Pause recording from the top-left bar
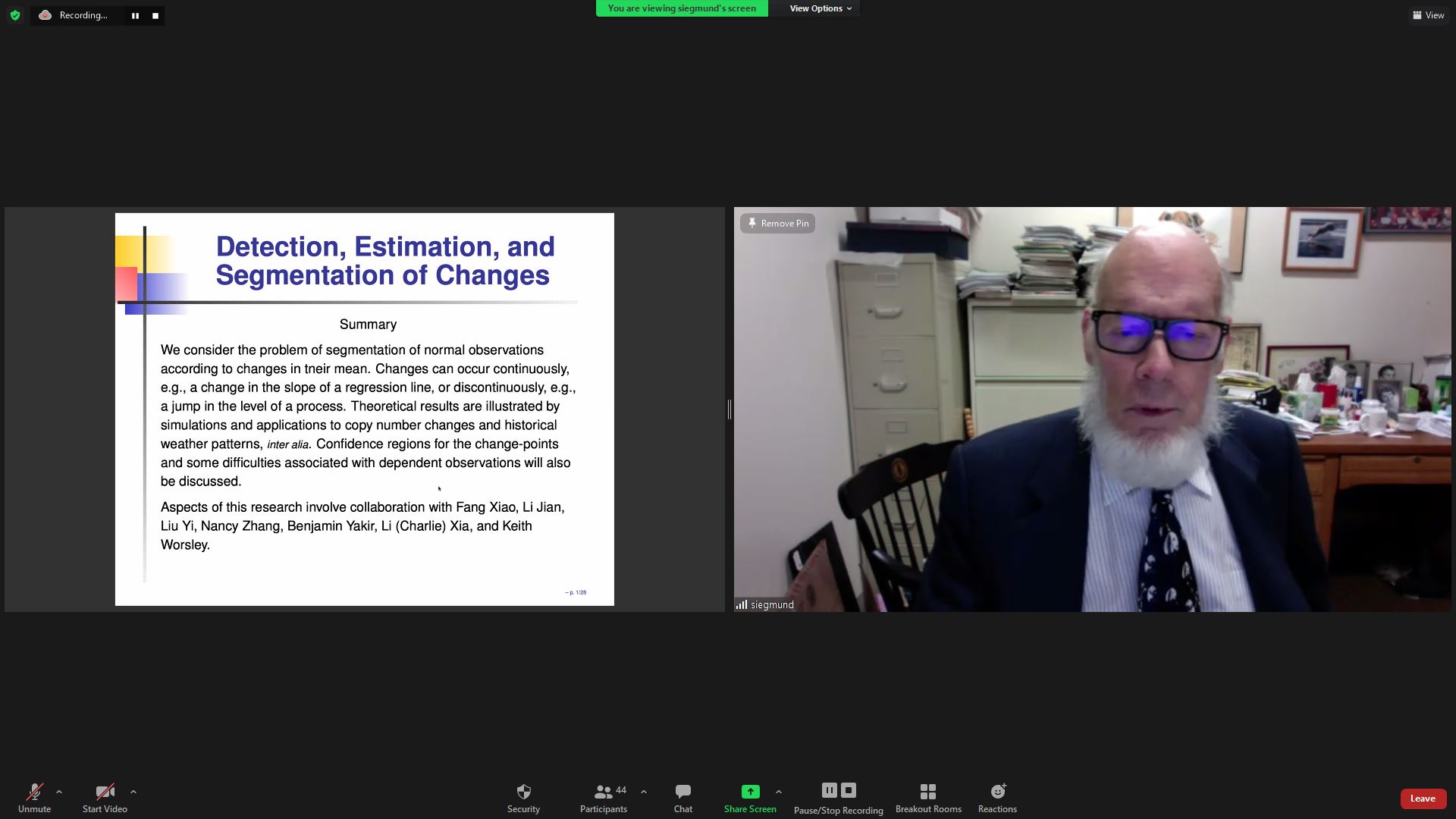1456x819 pixels. tap(135, 16)
